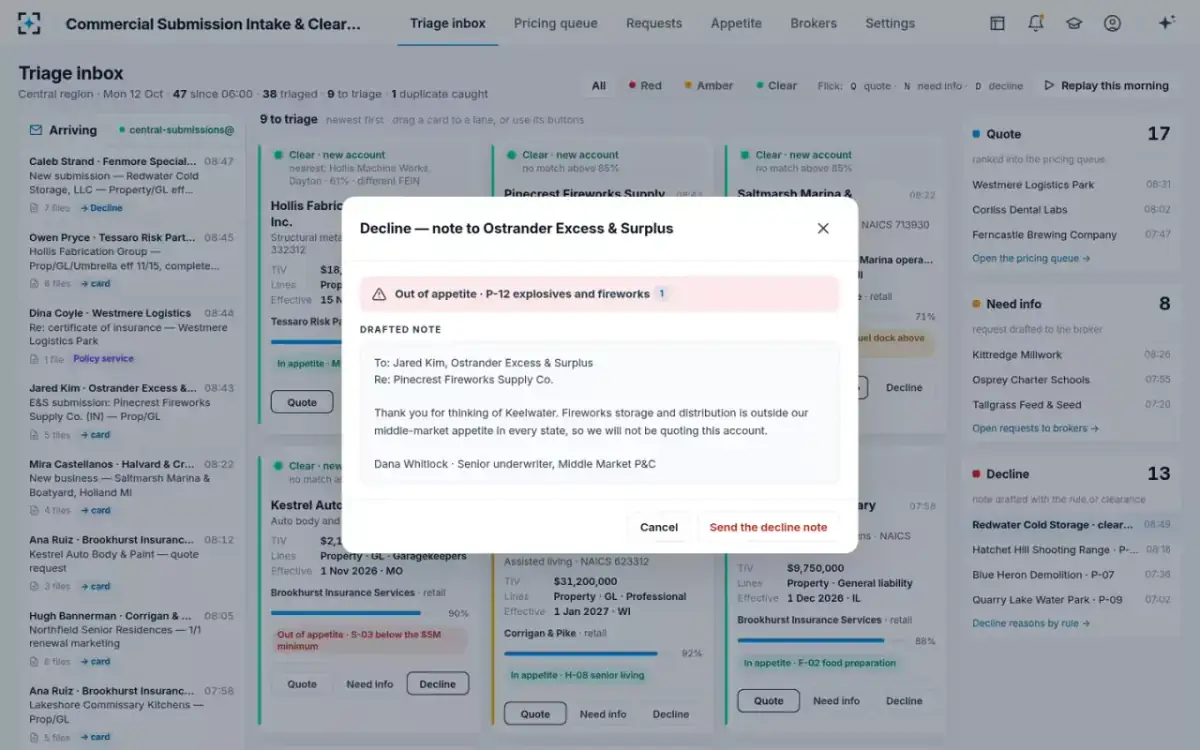Click Quote on the Corrigan & Pike card
Screen dimensions: 1200x750
(535, 714)
